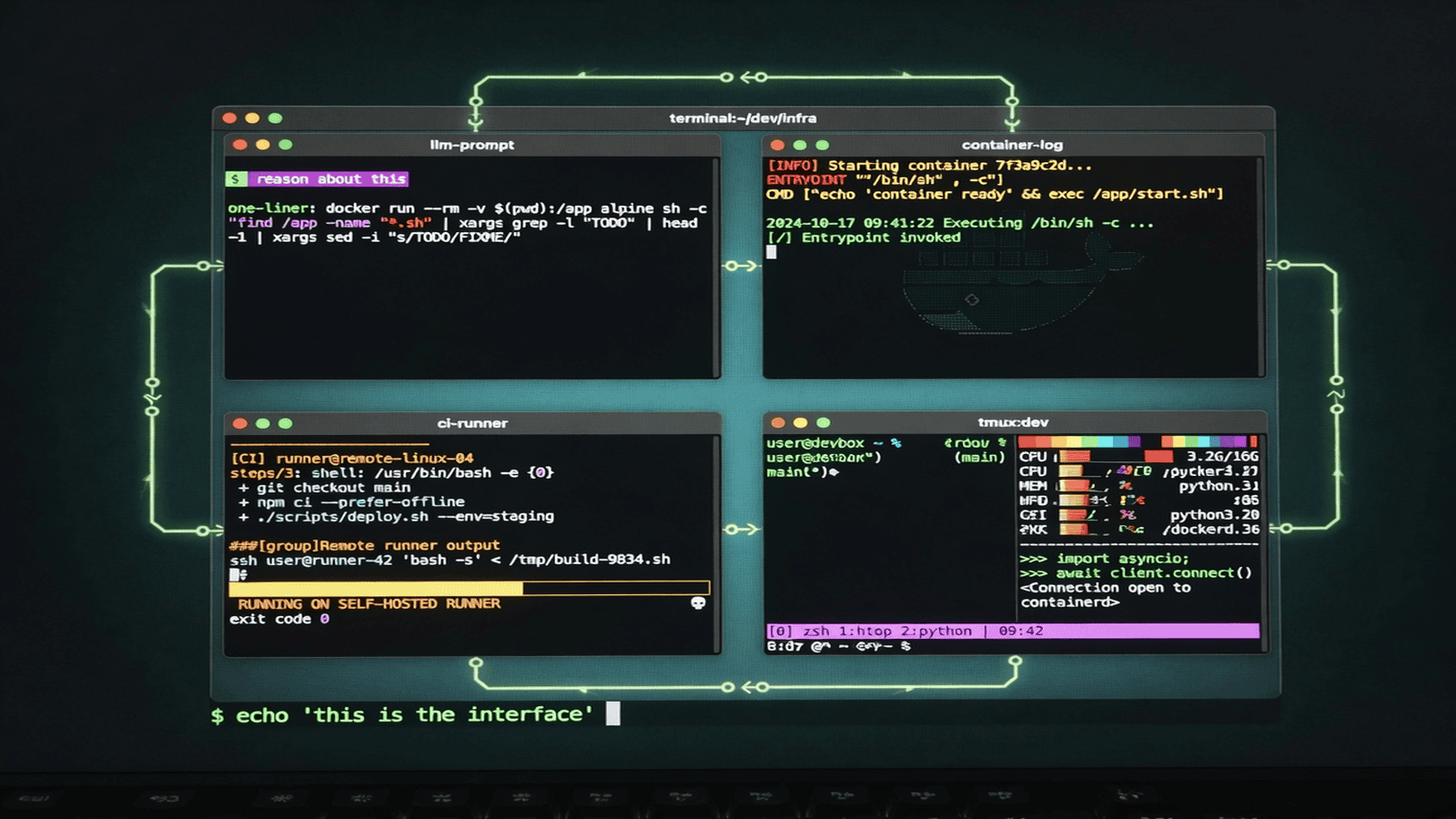This screenshot has height=819, width=1456.
Task: Click '[INFO] Starting container 7f3a9c2d...' line
Action: click(x=929, y=166)
